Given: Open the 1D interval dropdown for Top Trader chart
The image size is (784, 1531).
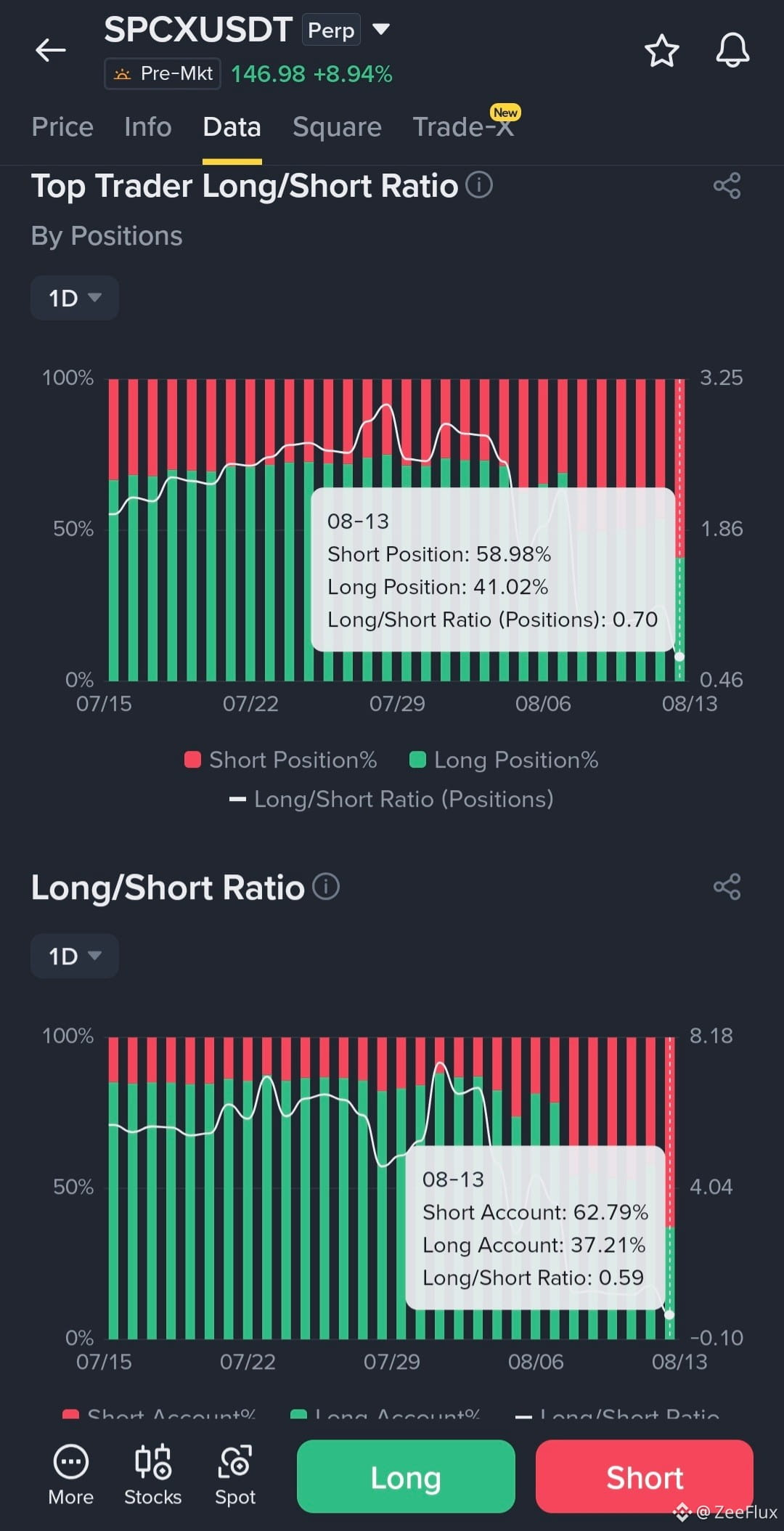Looking at the screenshot, I should click(x=75, y=298).
